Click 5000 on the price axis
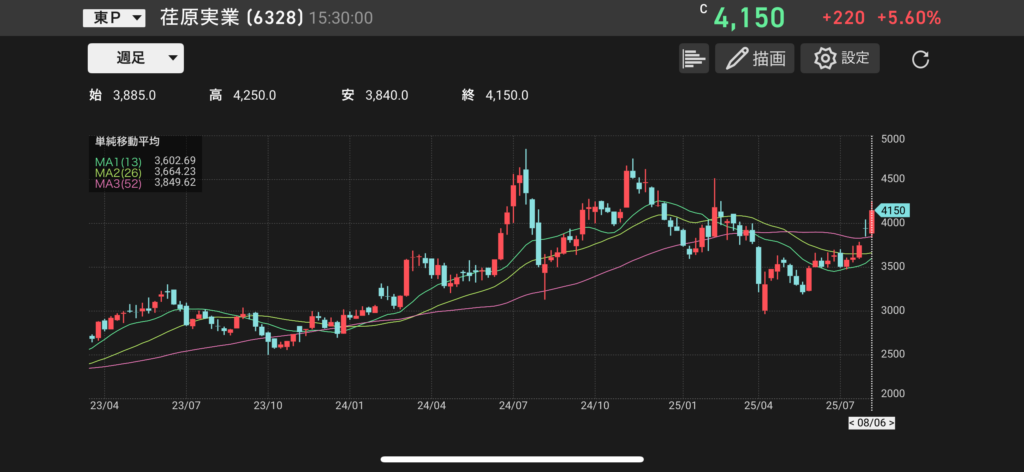 click(892, 139)
